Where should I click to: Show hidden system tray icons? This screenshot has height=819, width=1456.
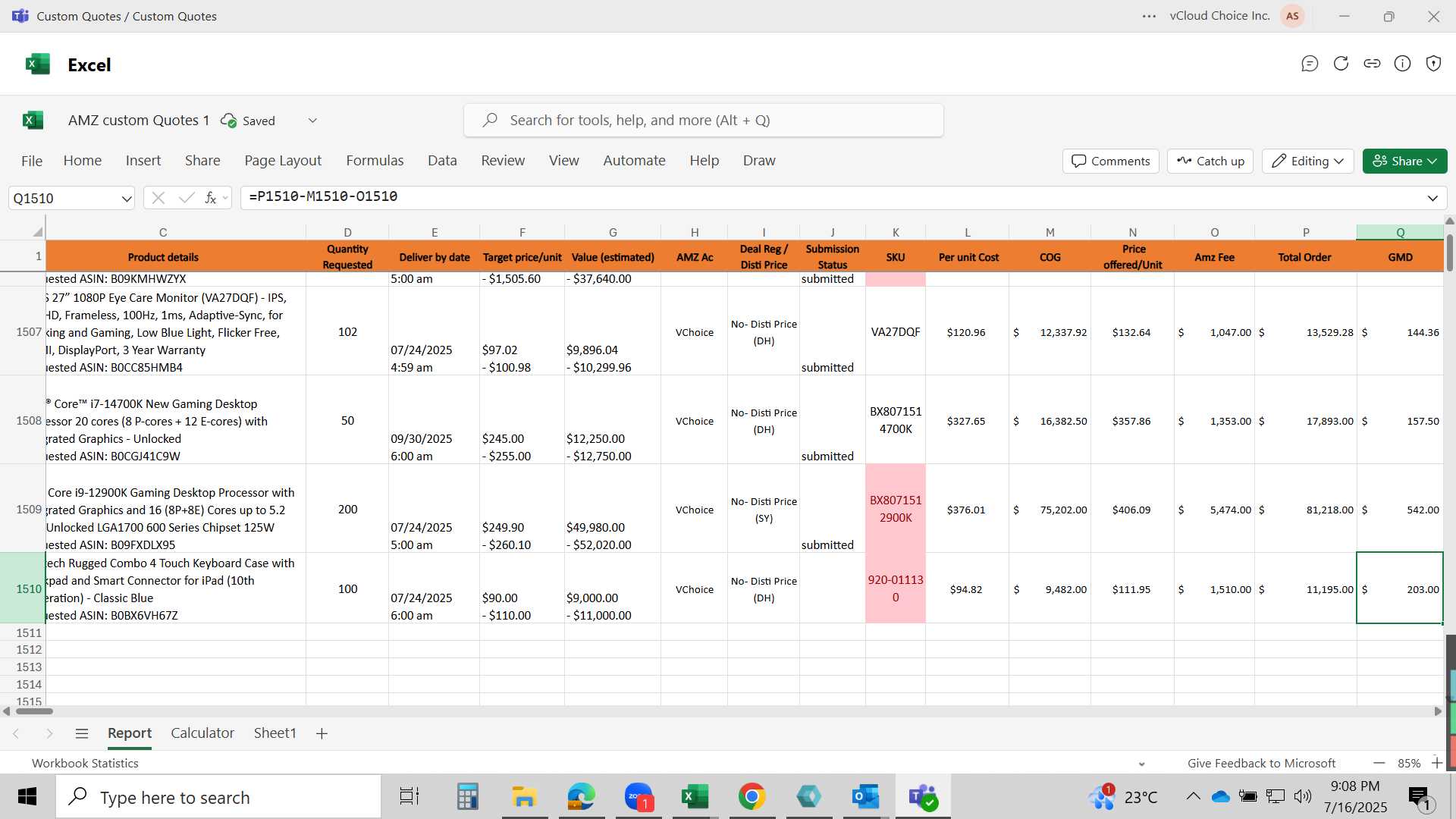(1193, 796)
